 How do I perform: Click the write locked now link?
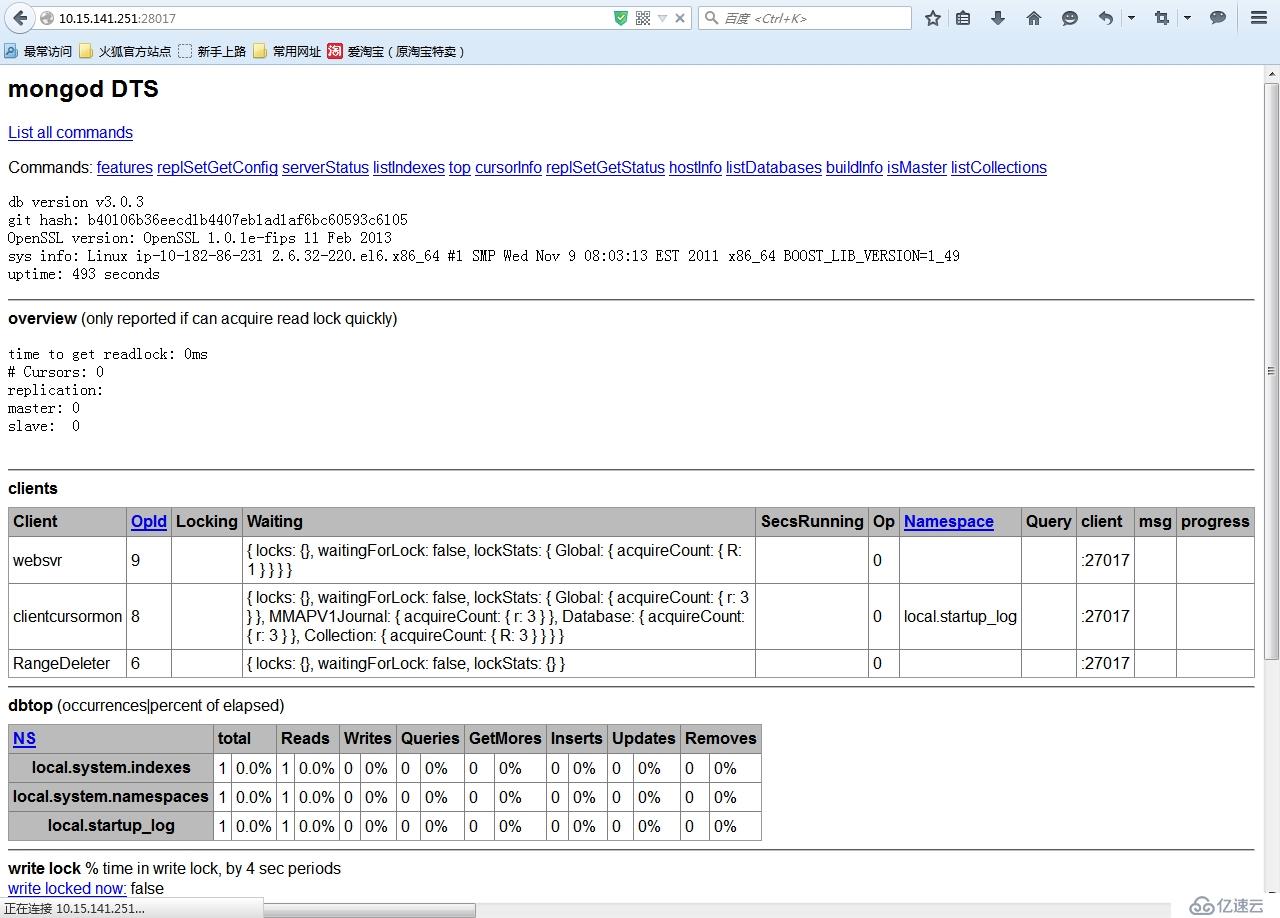(x=67, y=888)
